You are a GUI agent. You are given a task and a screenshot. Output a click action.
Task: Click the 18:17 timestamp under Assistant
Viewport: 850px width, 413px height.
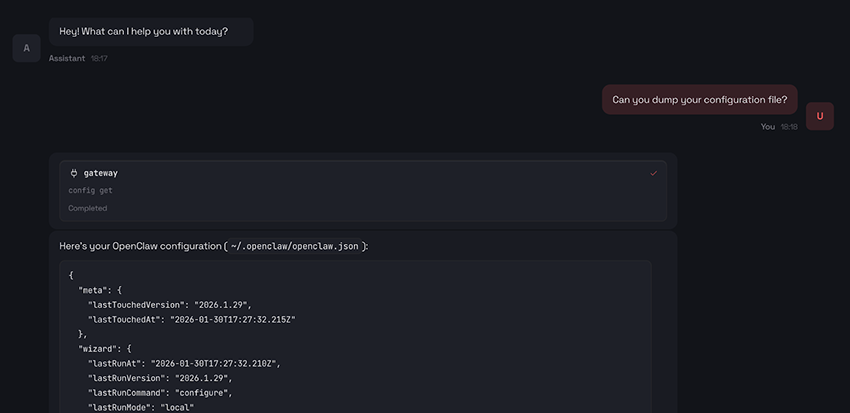[99, 59]
